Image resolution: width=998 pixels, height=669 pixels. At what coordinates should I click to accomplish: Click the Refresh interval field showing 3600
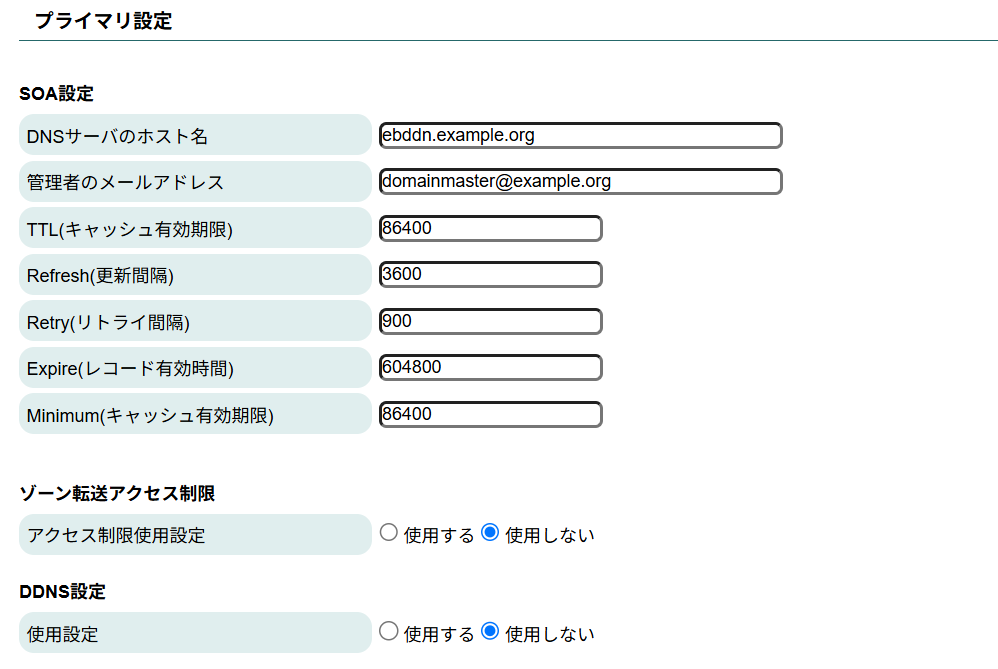(x=490, y=274)
